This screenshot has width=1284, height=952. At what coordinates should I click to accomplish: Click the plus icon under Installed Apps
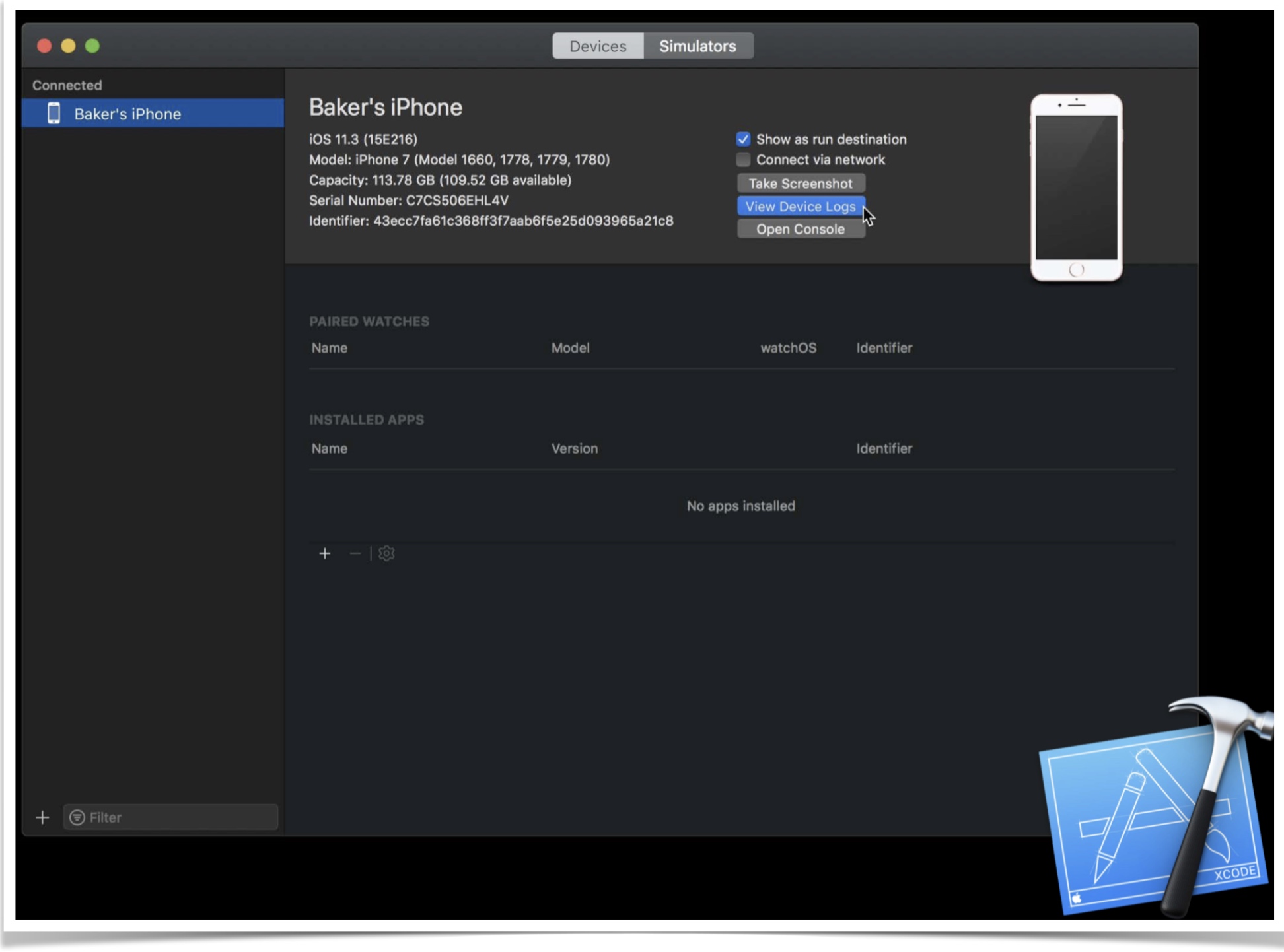point(324,553)
